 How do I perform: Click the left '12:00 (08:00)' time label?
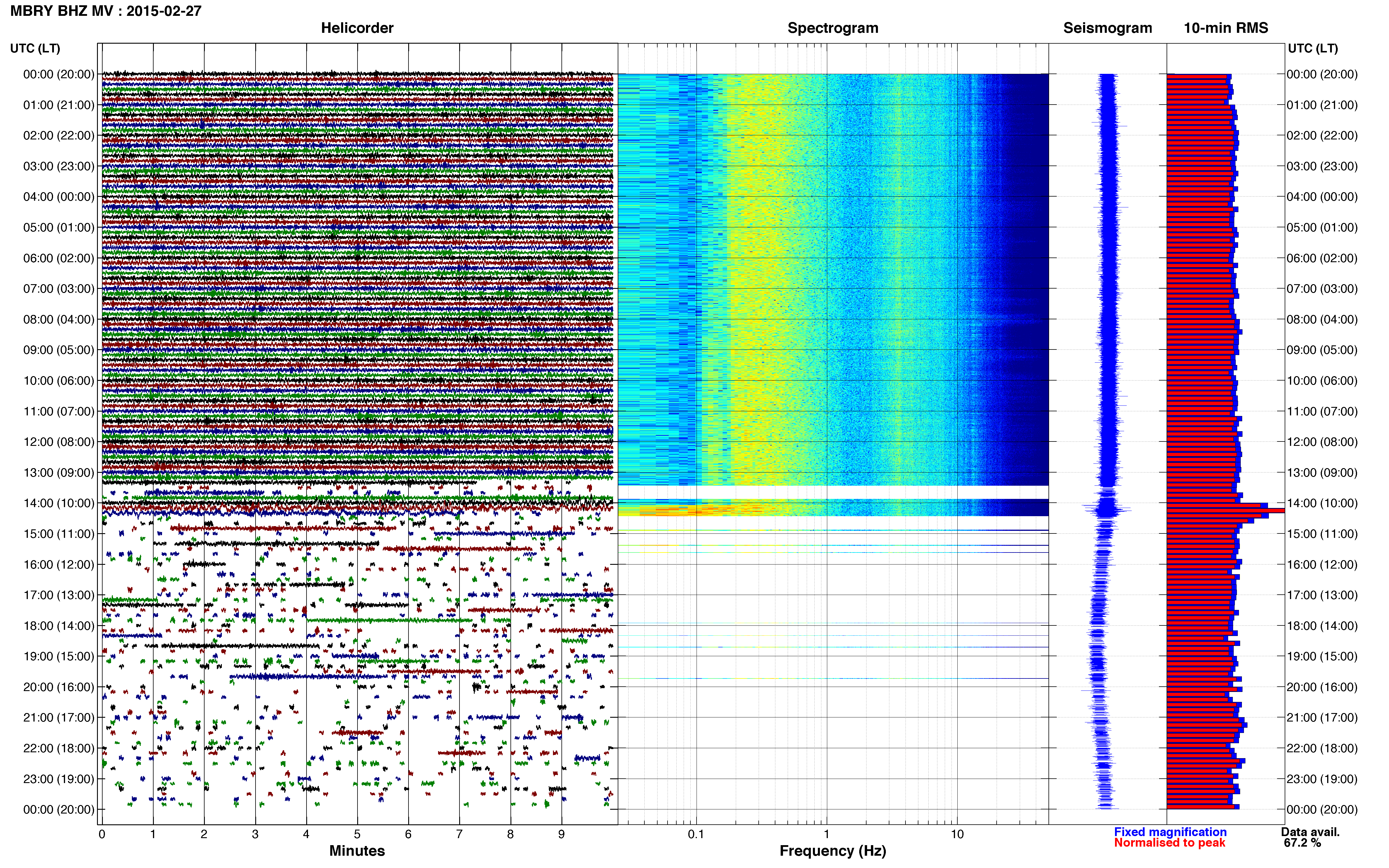click(x=59, y=441)
